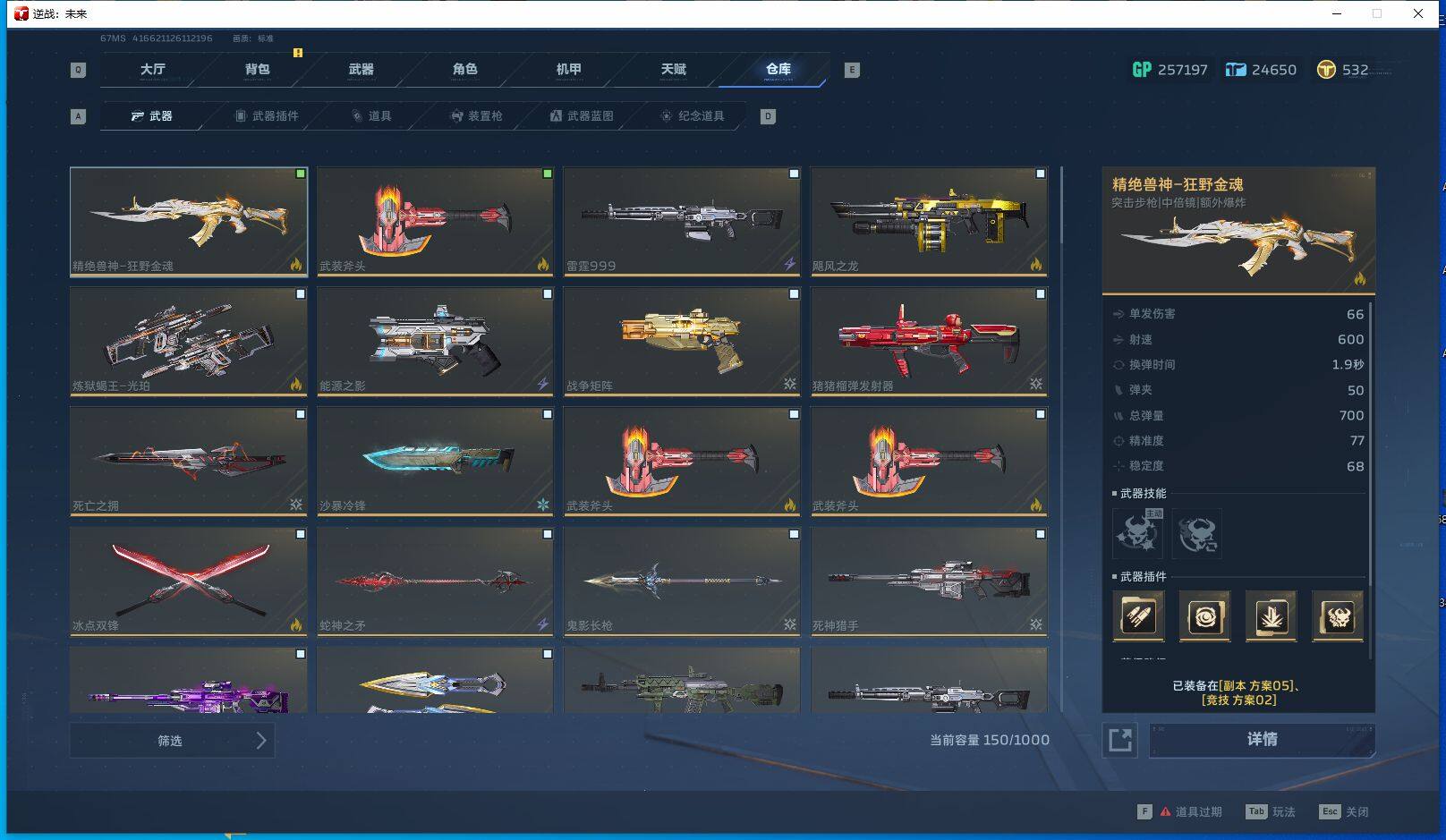Click the green GP currency icon
The image size is (1446, 840).
pyautogui.click(x=1142, y=70)
